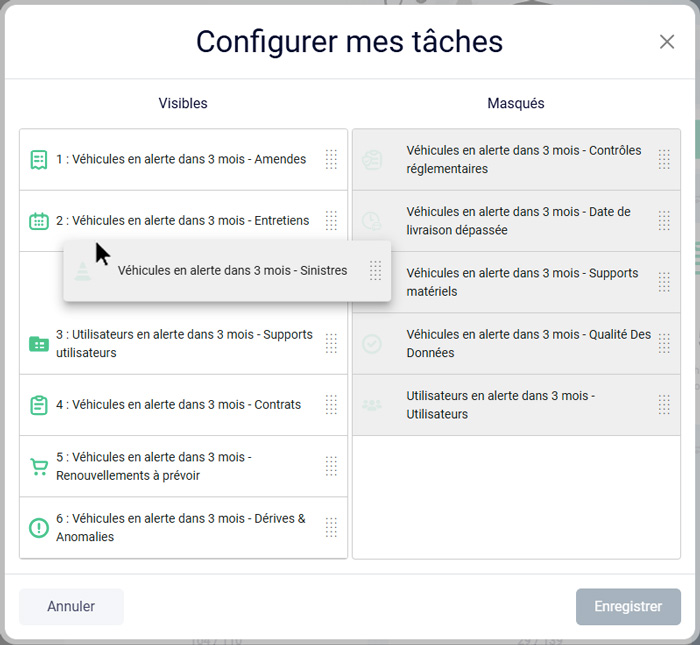700x645 pixels.
Task: Click the receipt icon beside Amendes
Action: pos(39,159)
